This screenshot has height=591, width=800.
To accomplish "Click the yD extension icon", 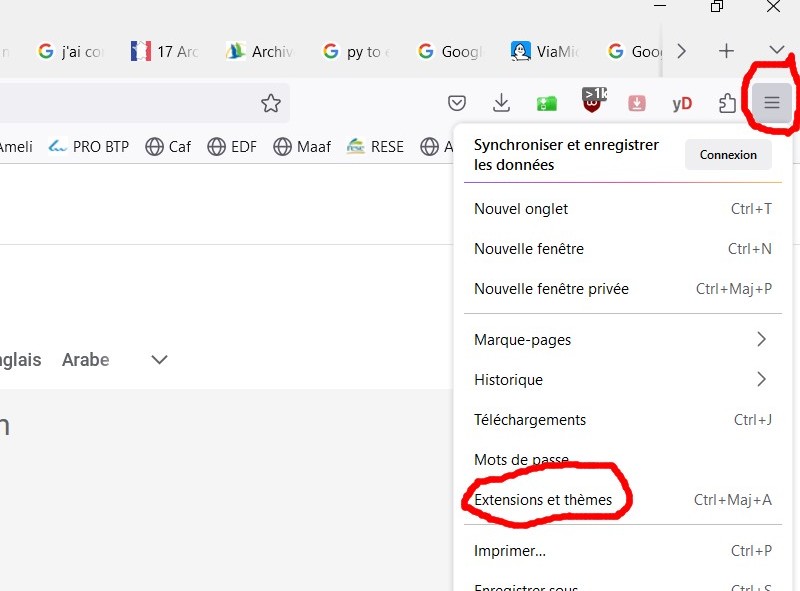I will coord(682,103).
